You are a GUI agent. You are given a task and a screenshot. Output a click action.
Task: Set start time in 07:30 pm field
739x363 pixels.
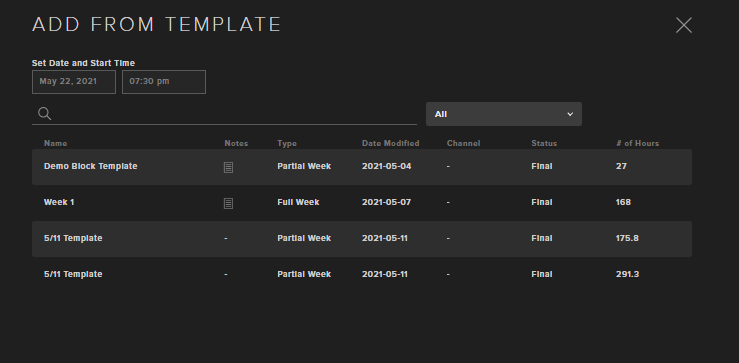click(164, 82)
